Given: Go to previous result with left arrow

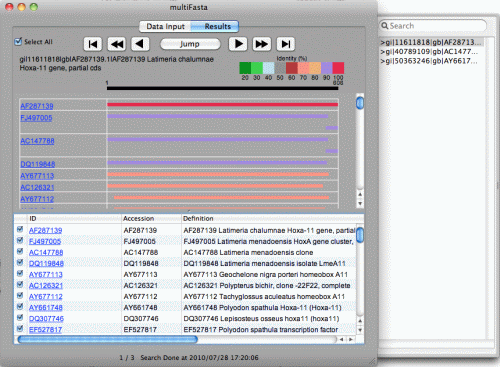Looking at the screenshot, I should [x=140, y=44].
